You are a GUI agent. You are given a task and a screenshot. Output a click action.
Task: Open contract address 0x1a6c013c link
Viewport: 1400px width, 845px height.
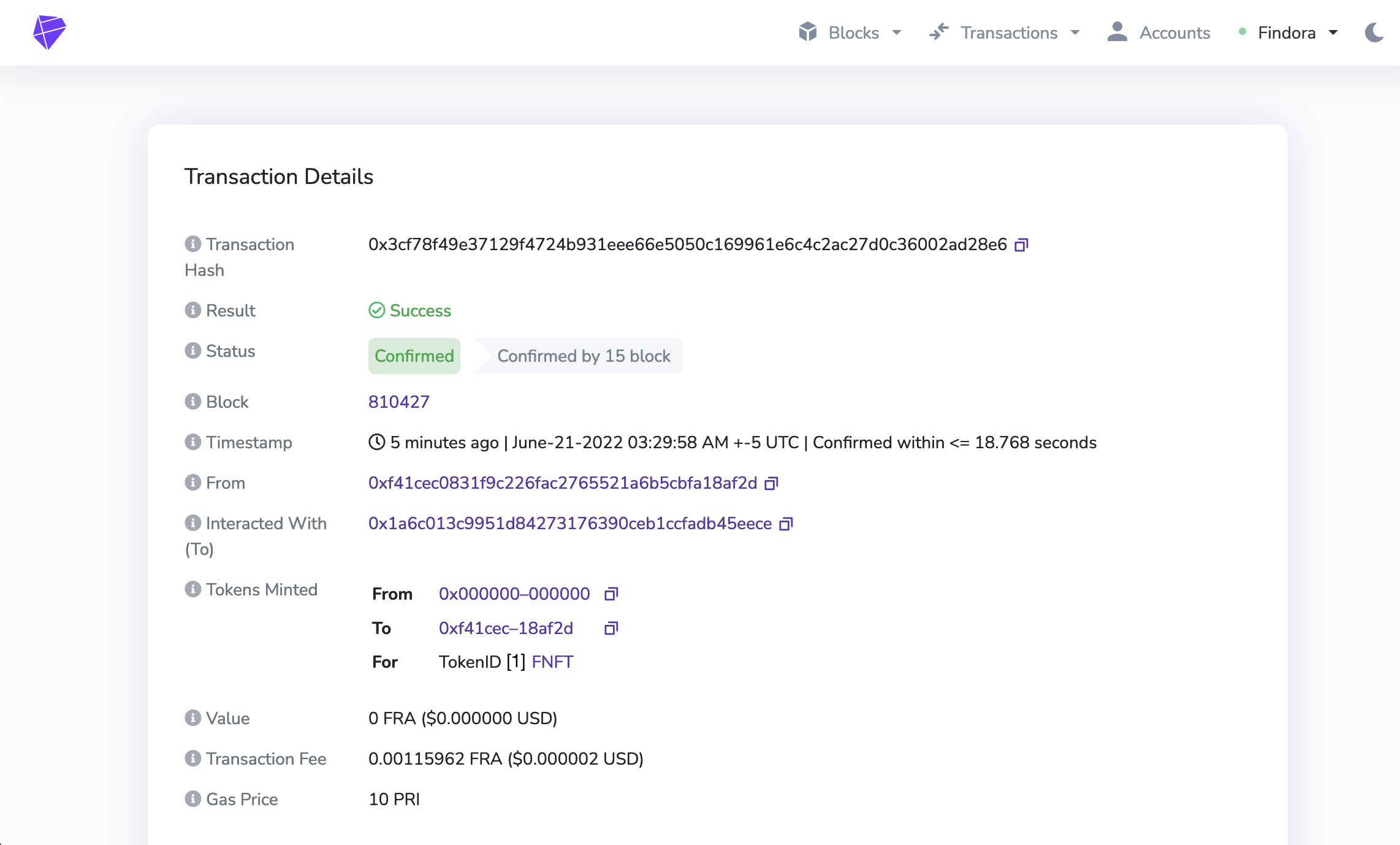(569, 524)
